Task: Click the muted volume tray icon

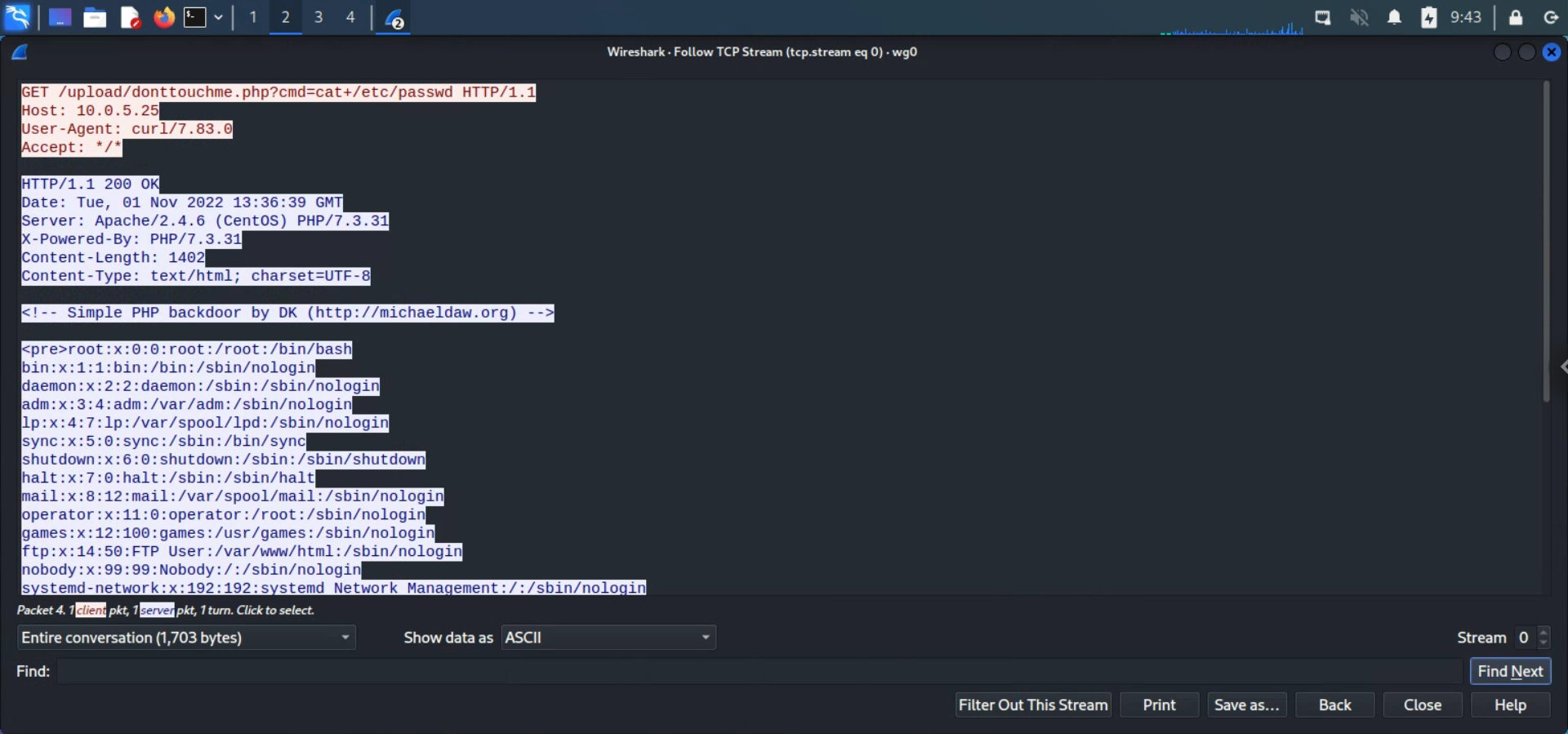Action: (1359, 17)
